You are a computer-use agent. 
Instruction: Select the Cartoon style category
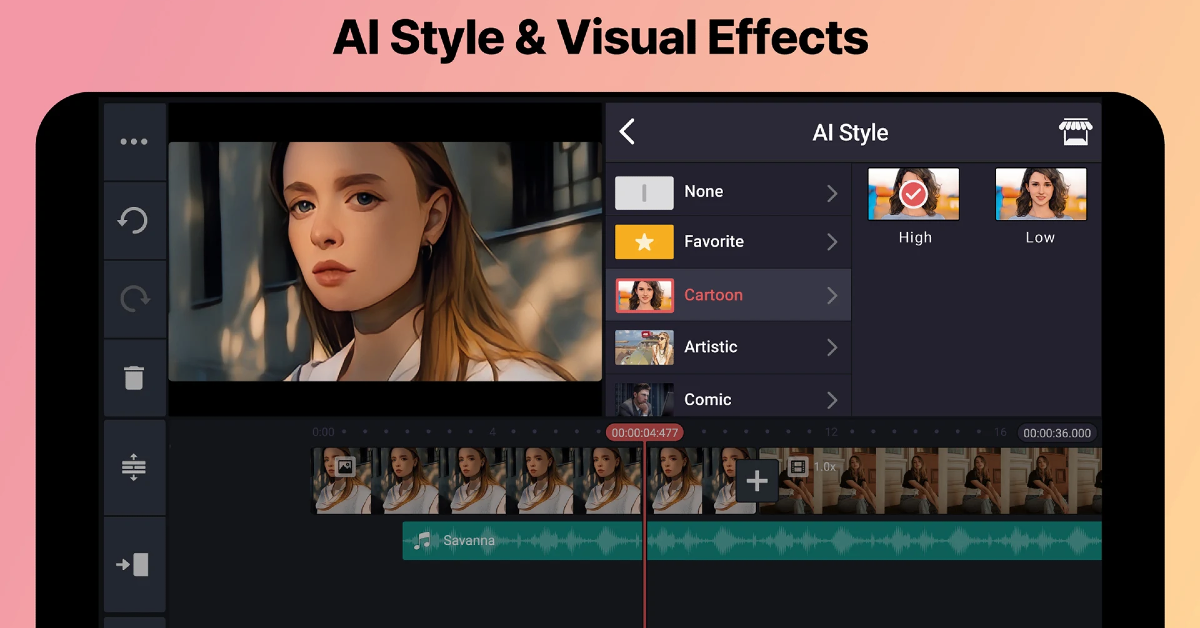point(712,295)
